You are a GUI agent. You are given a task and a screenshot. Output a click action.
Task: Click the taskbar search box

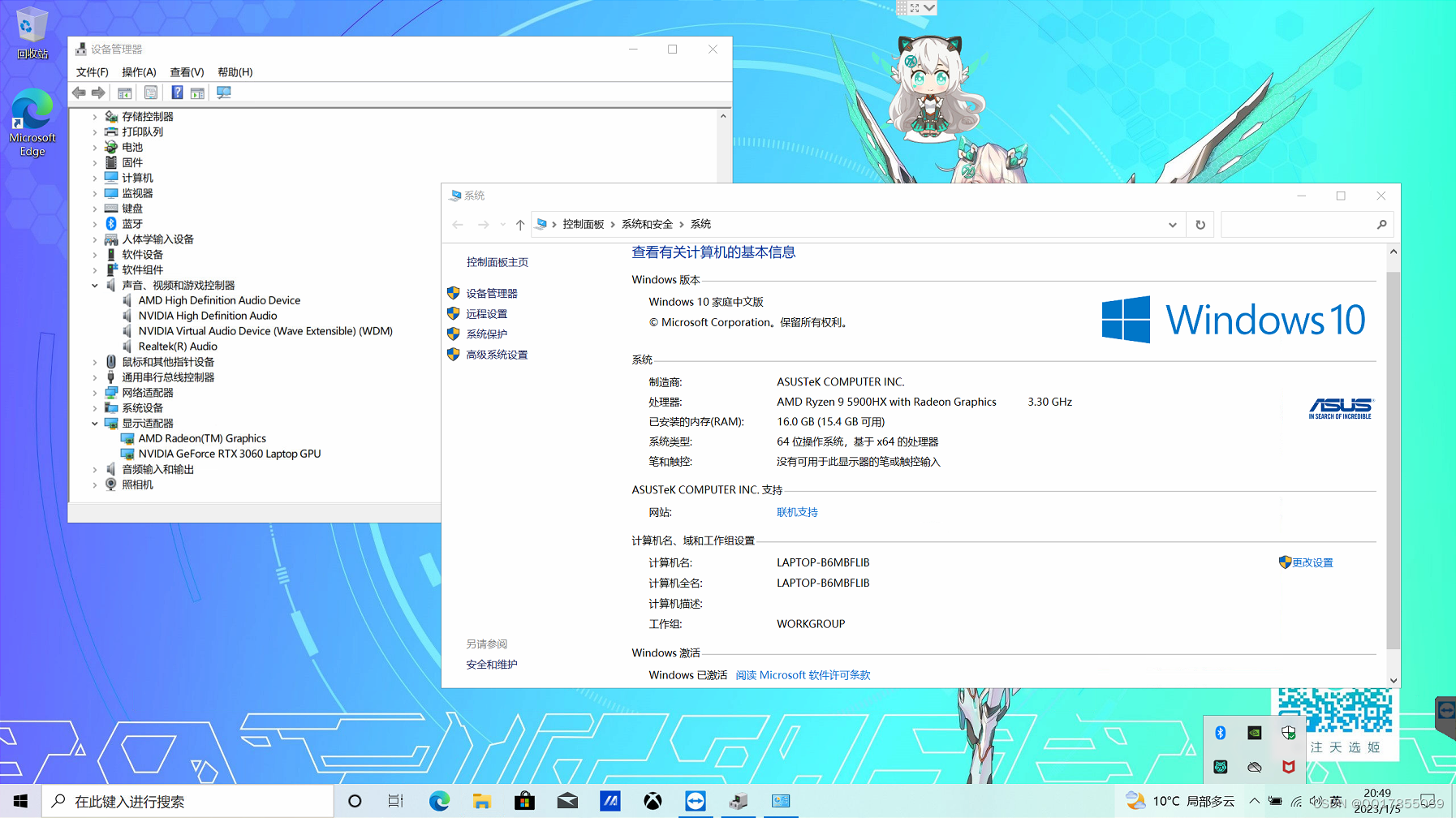point(187,801)
